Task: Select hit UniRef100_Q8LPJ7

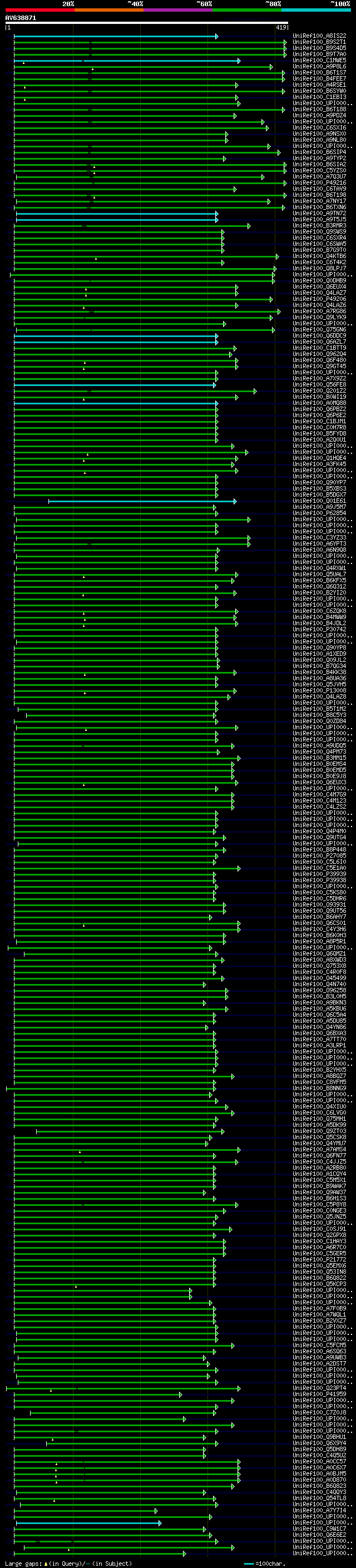Action: click(319, 269)
